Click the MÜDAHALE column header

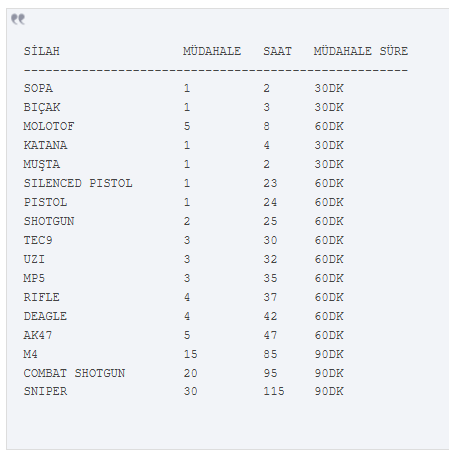pos(212,51)
